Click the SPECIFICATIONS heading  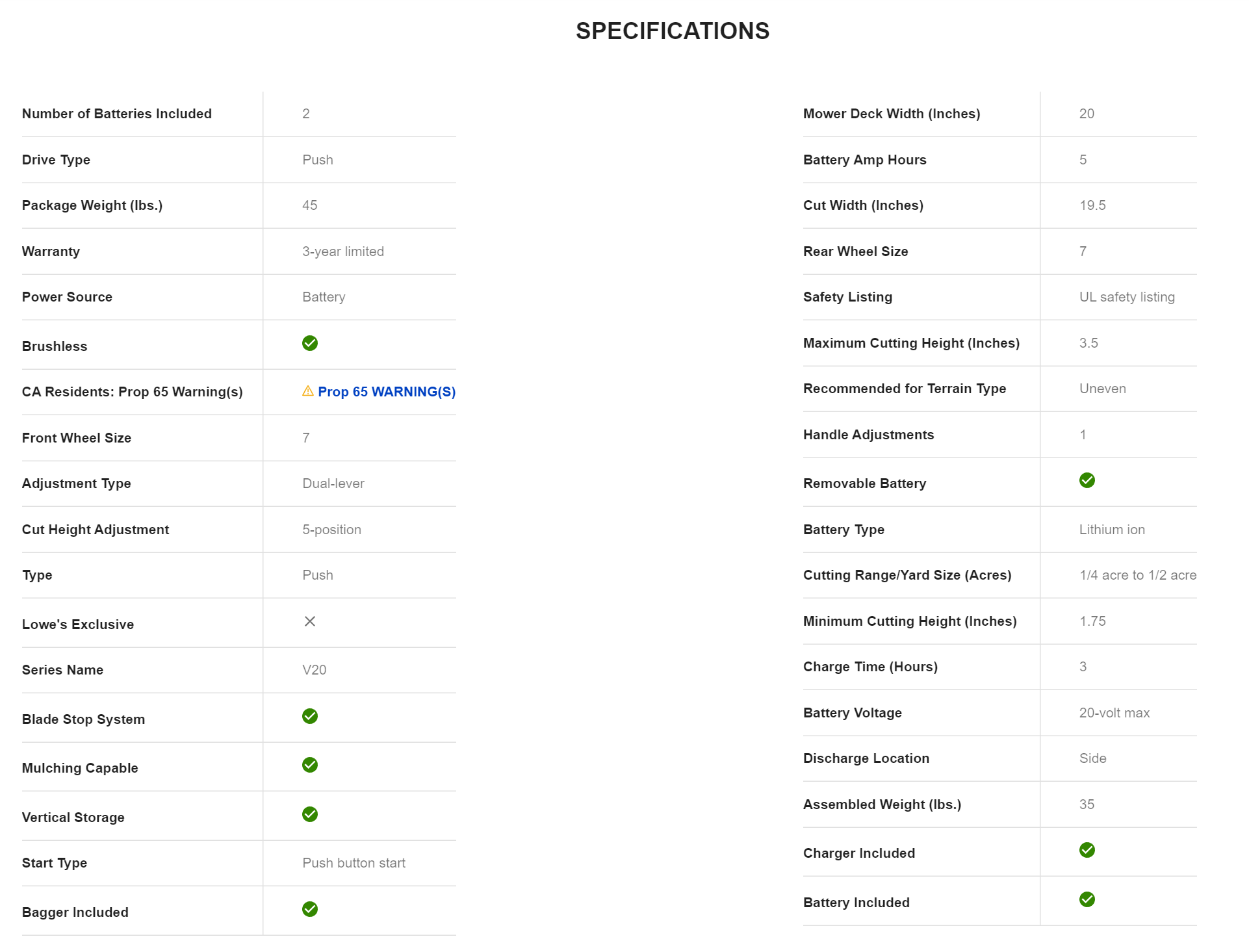pos(673,31)
